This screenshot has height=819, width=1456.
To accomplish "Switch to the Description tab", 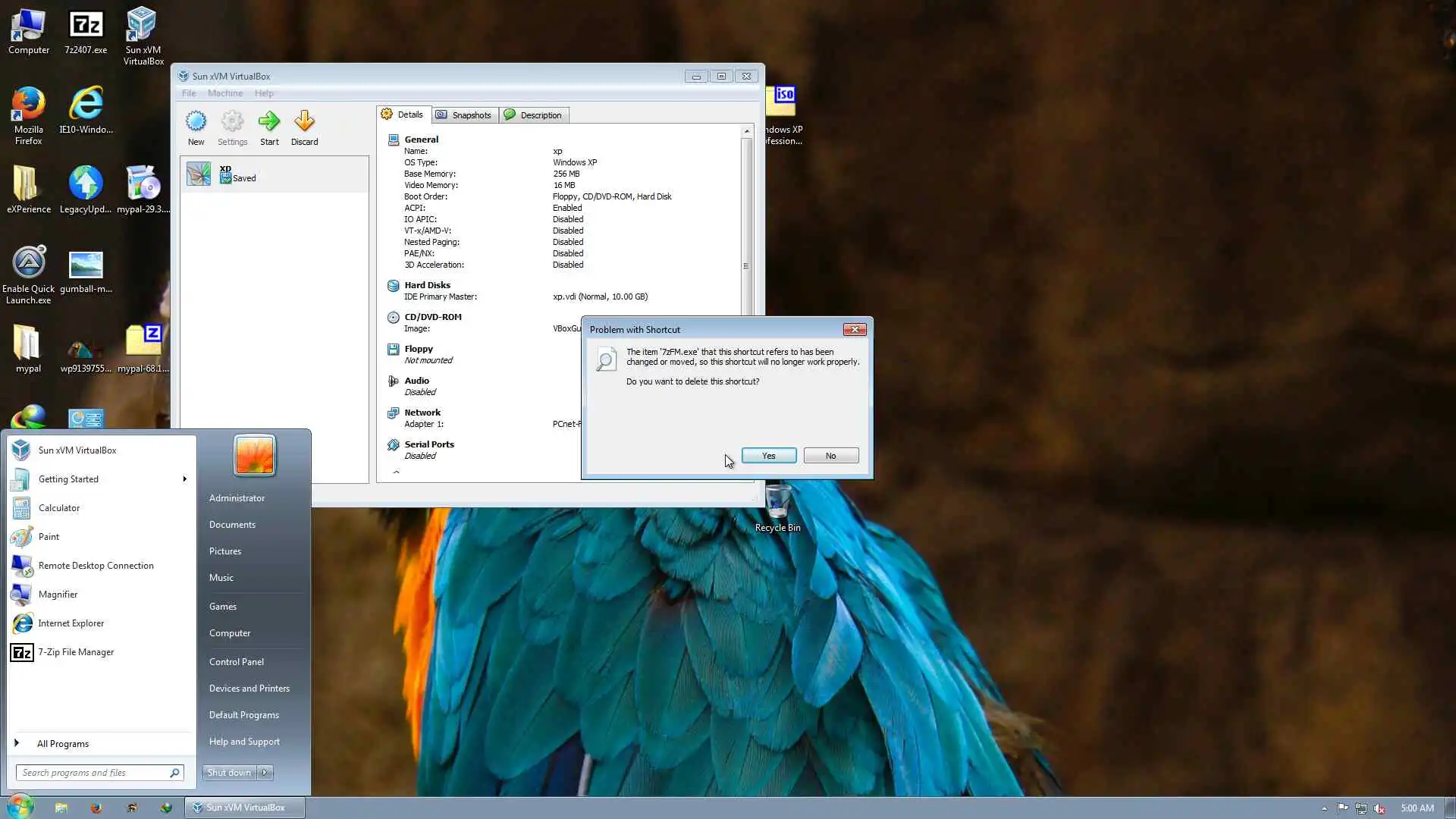I will (x=534, y=115).
